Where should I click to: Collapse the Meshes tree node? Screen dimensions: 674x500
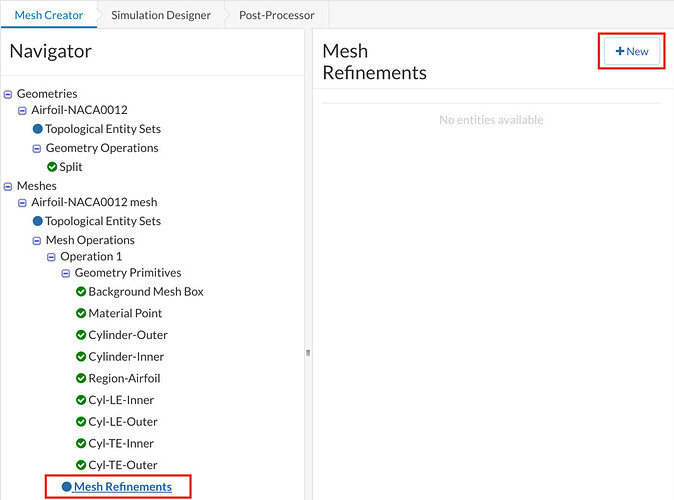[x=8, y=186]
